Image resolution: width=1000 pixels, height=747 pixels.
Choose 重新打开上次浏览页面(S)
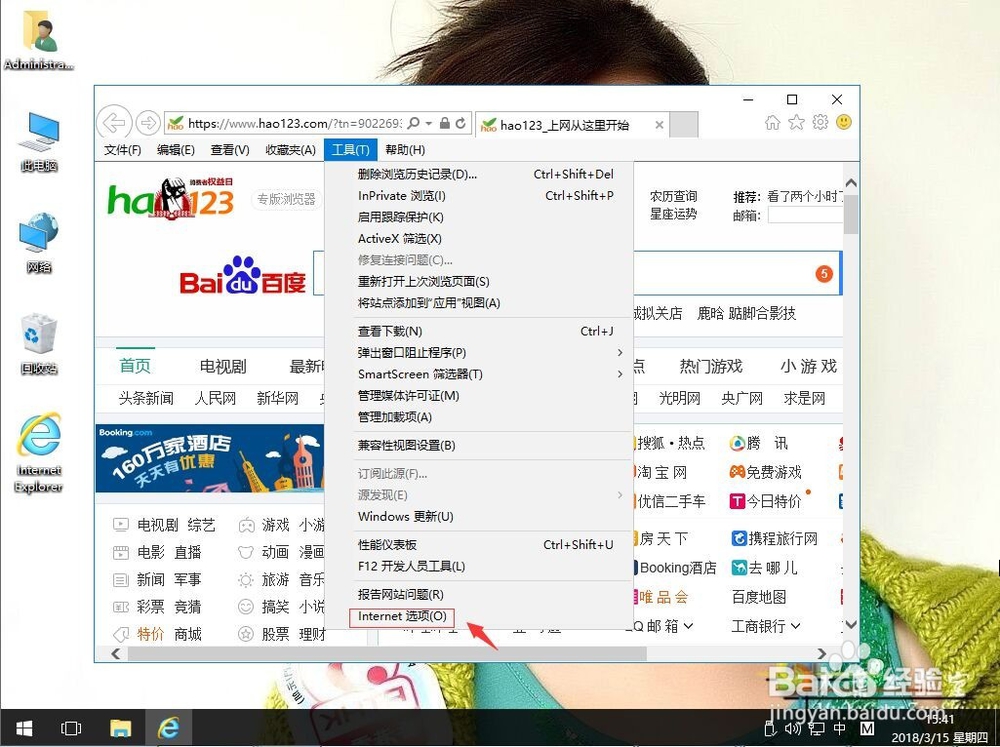tap(480, 281)
